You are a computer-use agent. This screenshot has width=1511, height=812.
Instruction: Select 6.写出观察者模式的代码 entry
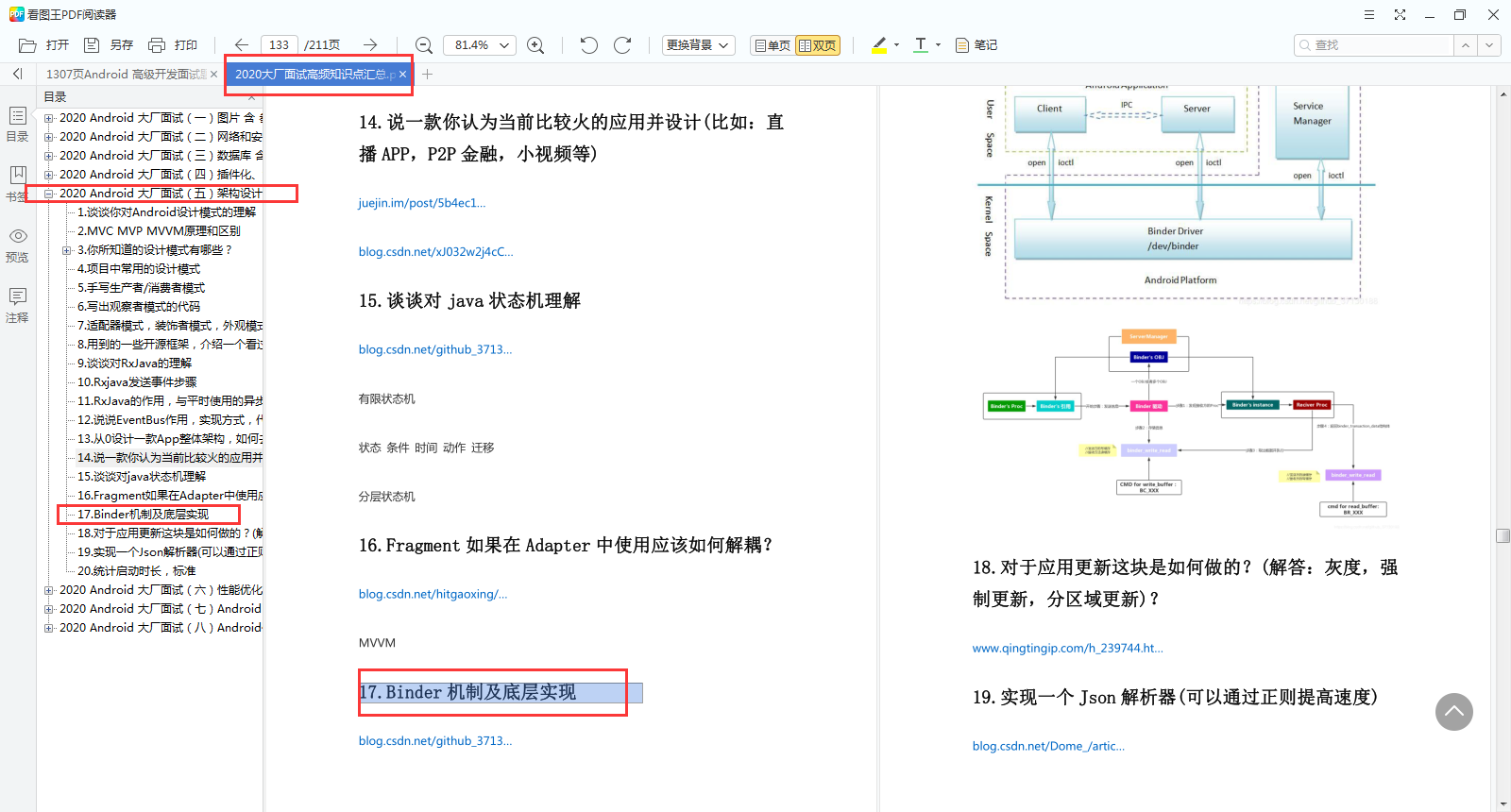(139, 307)
